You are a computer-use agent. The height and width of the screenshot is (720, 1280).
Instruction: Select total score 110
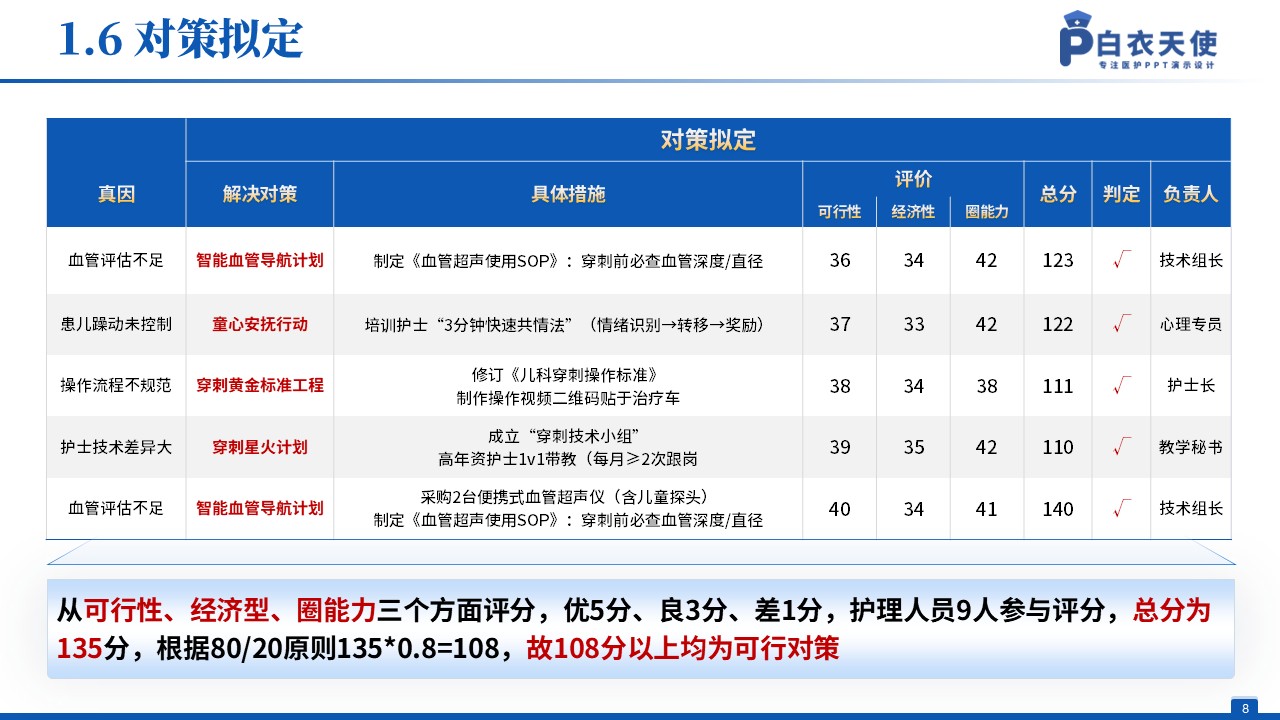(x=1058, y=447)
